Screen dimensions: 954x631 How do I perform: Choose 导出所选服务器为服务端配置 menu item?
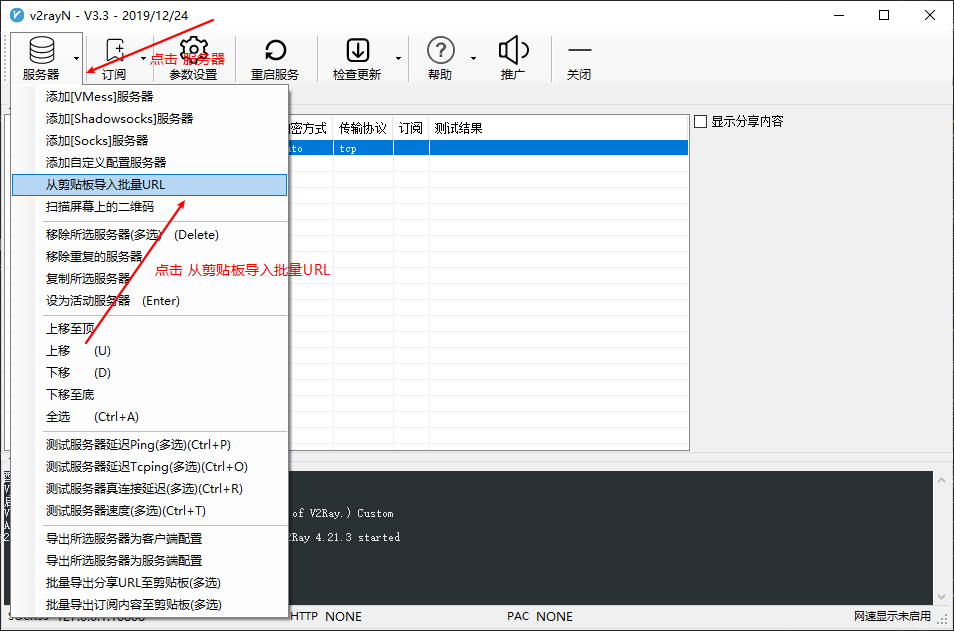150,560
